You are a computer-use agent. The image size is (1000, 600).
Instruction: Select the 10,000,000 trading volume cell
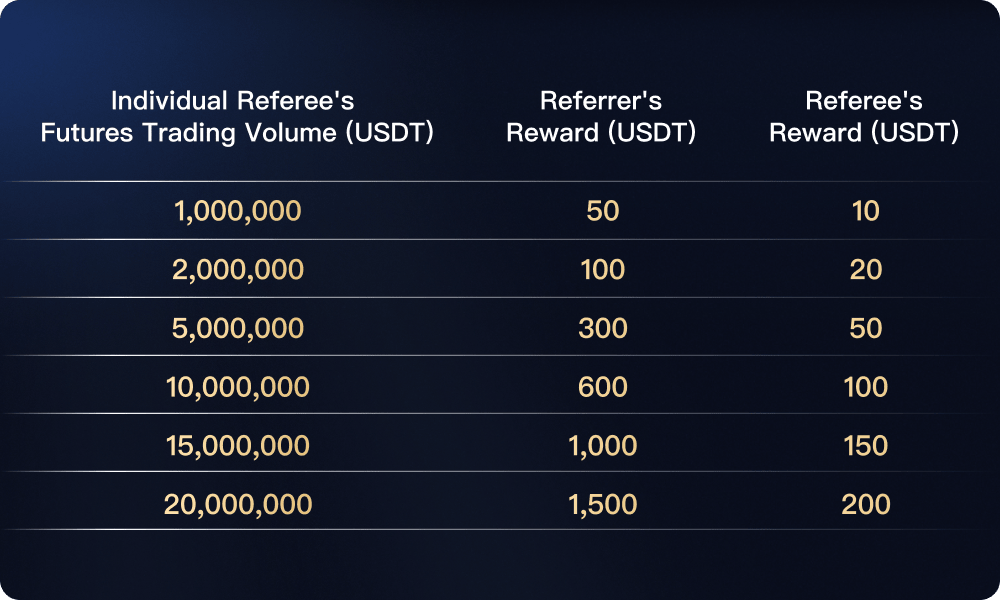(238, 387)
